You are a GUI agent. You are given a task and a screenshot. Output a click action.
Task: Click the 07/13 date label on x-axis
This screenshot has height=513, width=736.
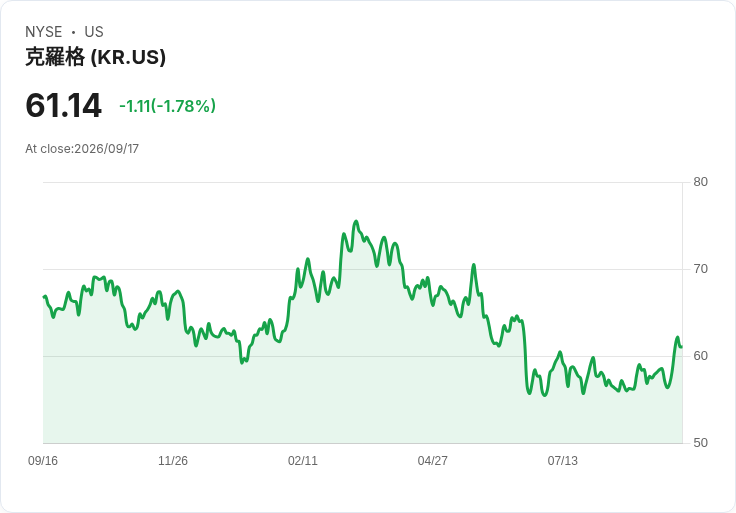(562, 461)
